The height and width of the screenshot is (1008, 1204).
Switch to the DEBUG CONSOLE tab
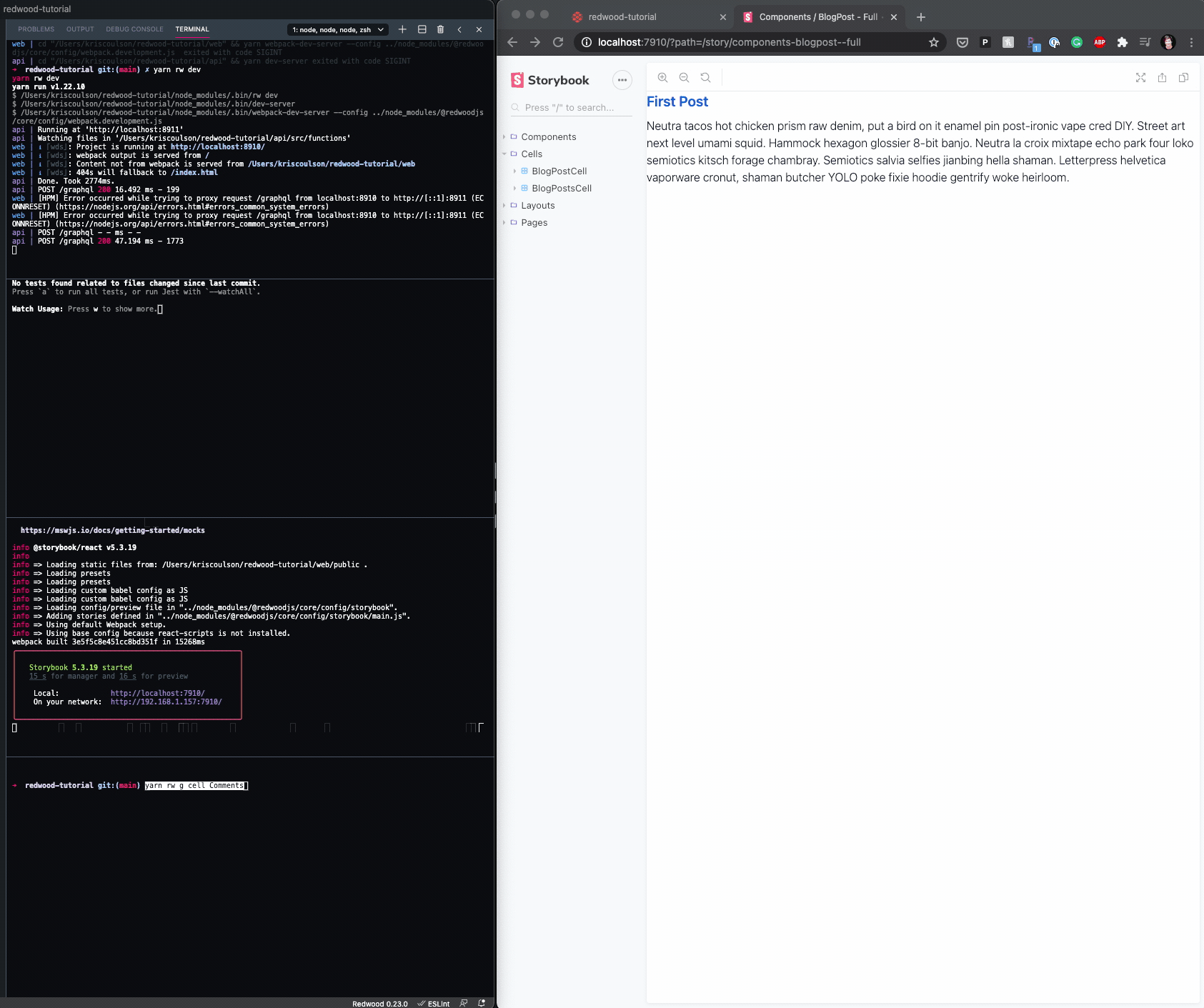pyautogui.click(x=134, y=29)
